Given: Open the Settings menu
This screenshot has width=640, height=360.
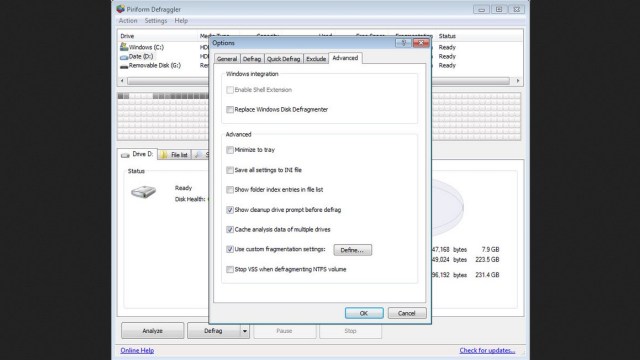Looking at the screenshot, I should [156, 20].
